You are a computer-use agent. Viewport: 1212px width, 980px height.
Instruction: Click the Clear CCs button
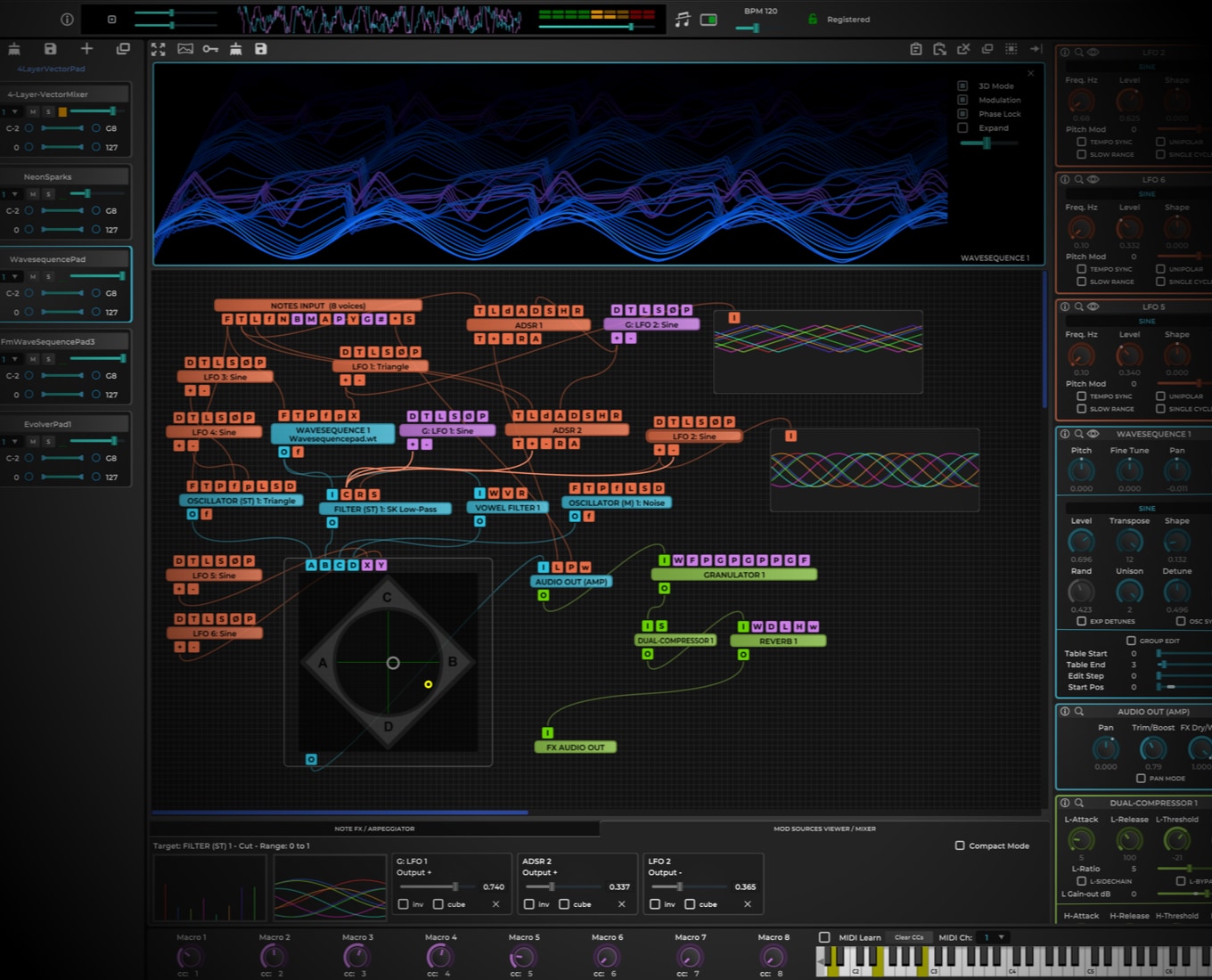point(910,937)
